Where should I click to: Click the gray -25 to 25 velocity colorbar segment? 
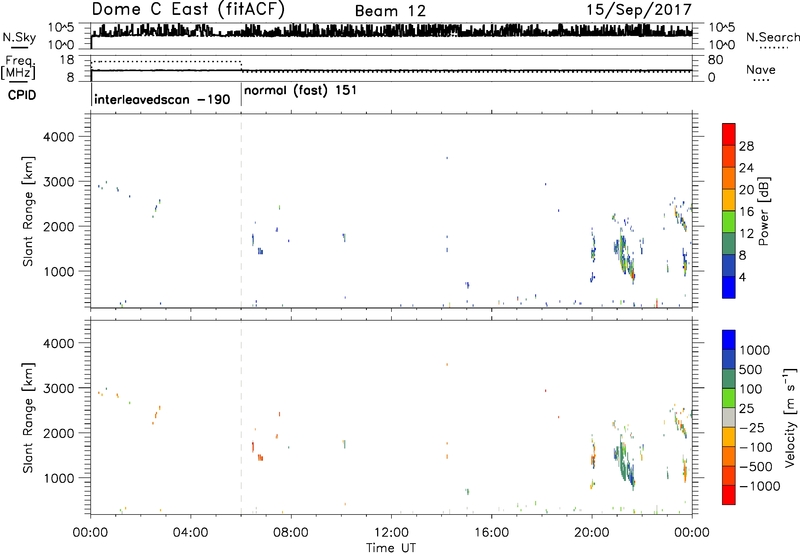[729, 417]
